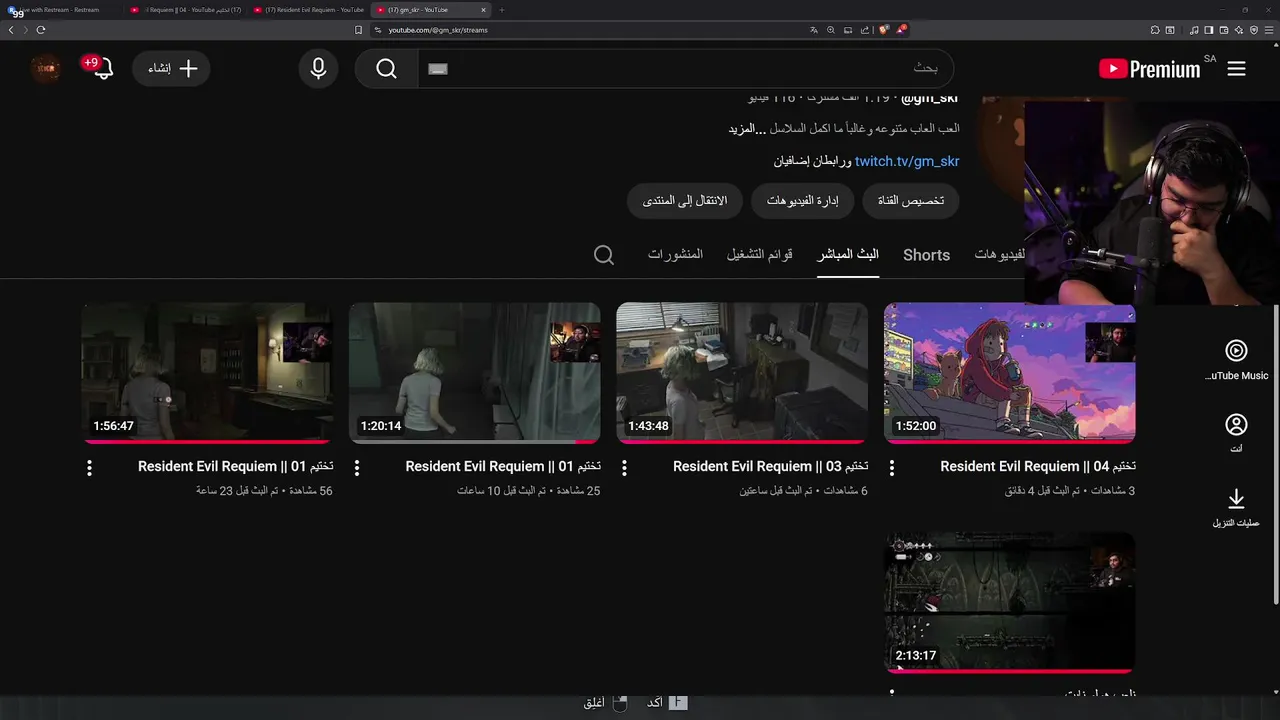The width and height of the screenshot is (1280, 720).
Task: Open the 1:20:14 video thumbnail
Action: click(x=475, y=373)
